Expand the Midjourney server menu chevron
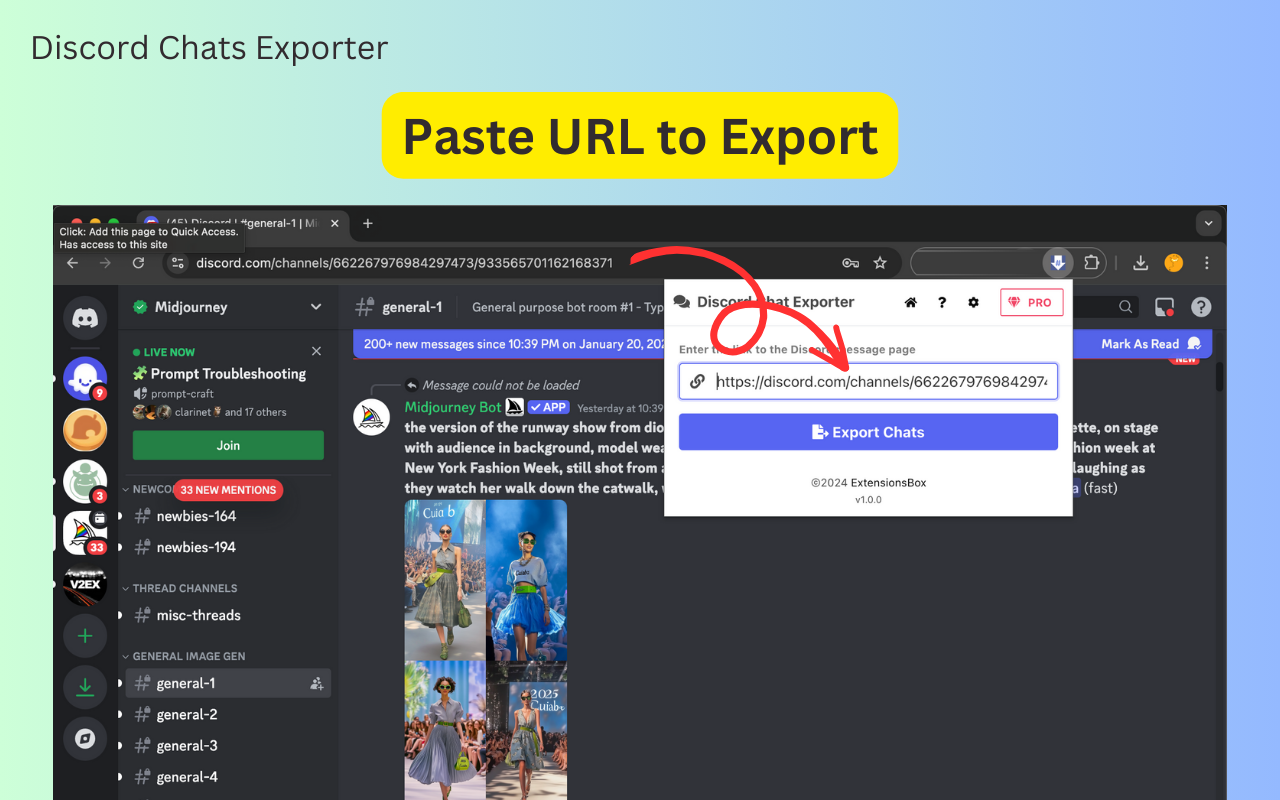1280x800 pixels. coord(316,307)
